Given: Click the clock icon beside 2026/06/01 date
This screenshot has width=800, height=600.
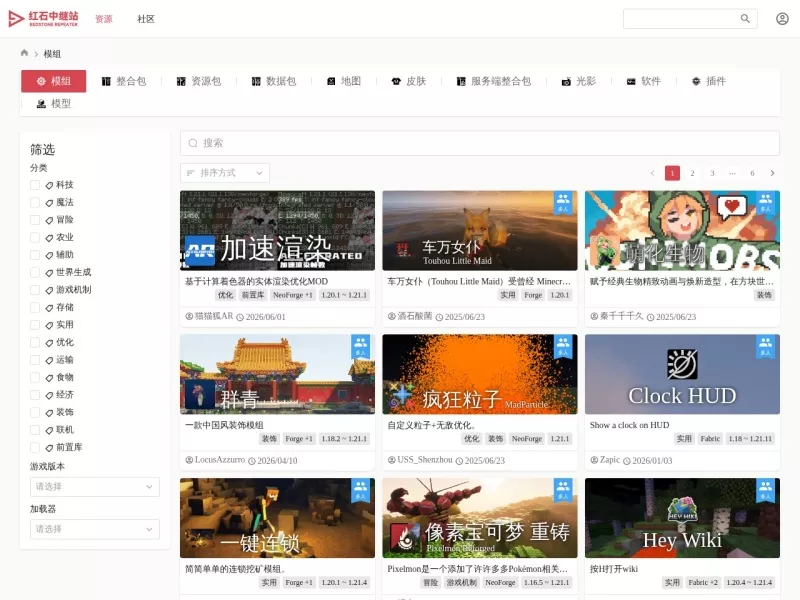Looking at the screenshot, I should (x=240, y=317).
